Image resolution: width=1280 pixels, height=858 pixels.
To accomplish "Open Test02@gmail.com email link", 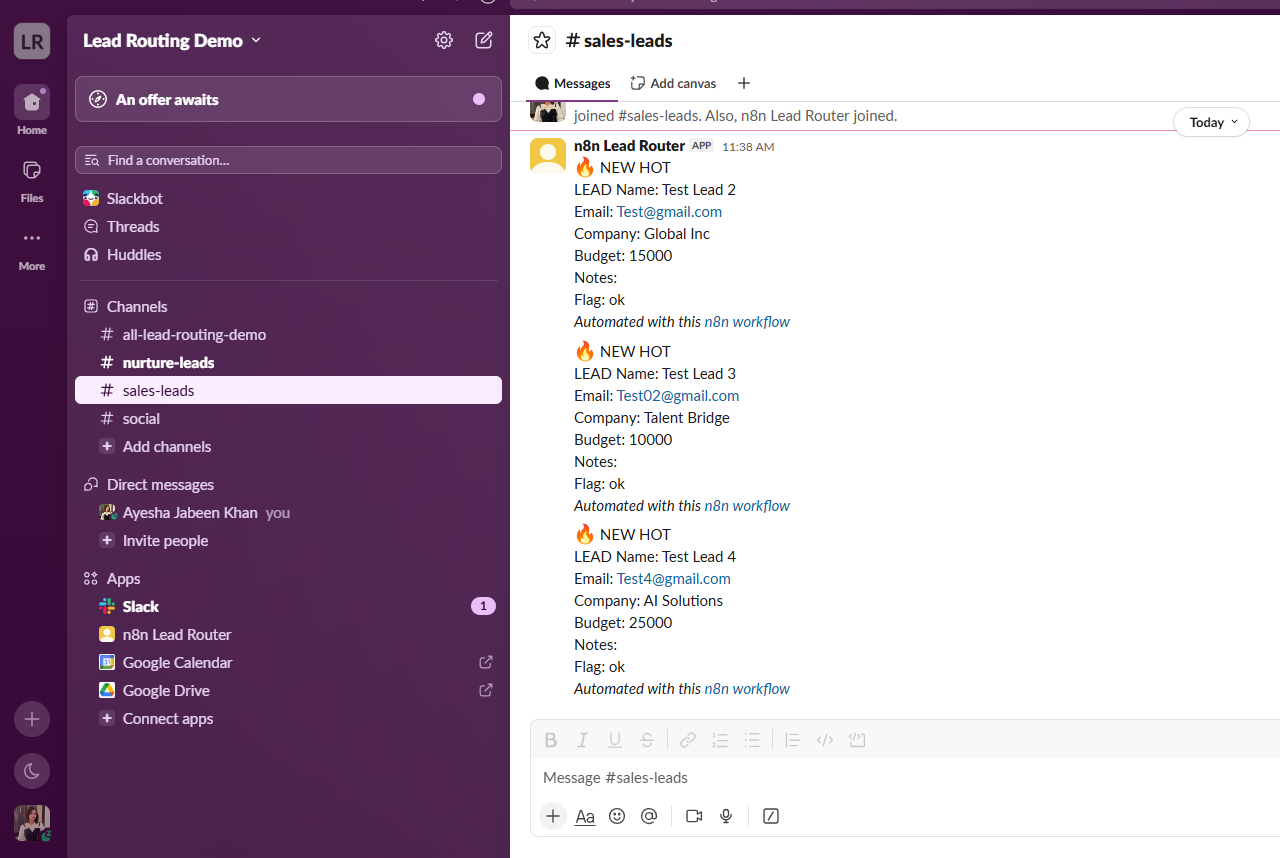I will click(x=678, y=396).
